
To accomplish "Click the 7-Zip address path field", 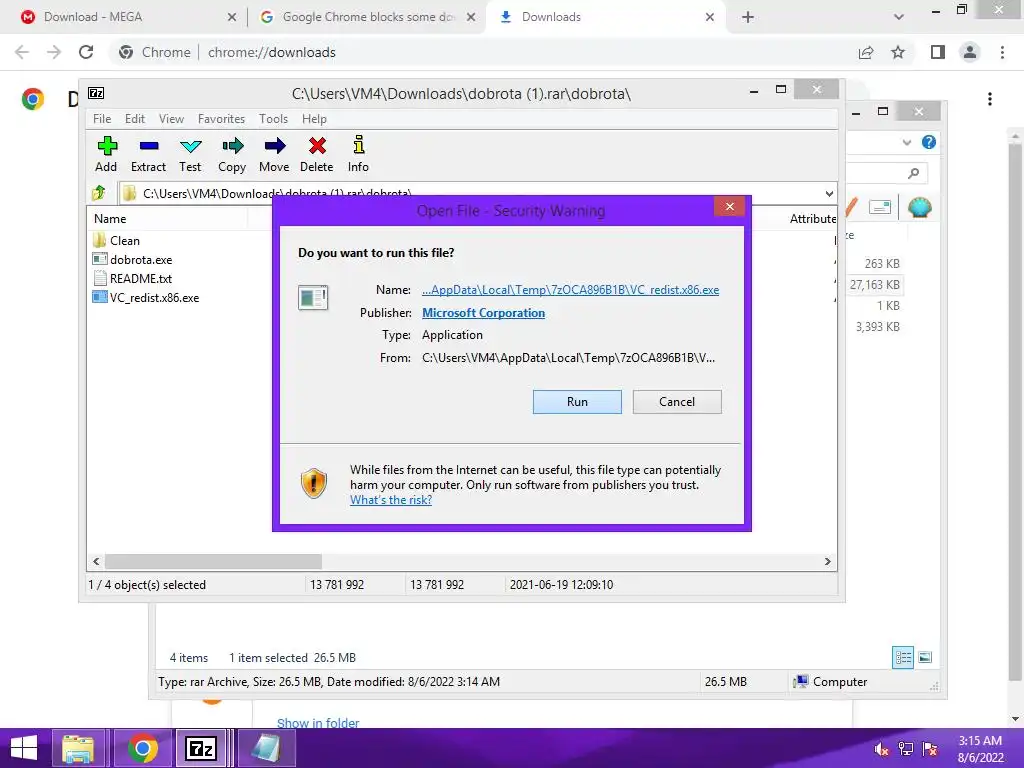I will coord(470,193).
